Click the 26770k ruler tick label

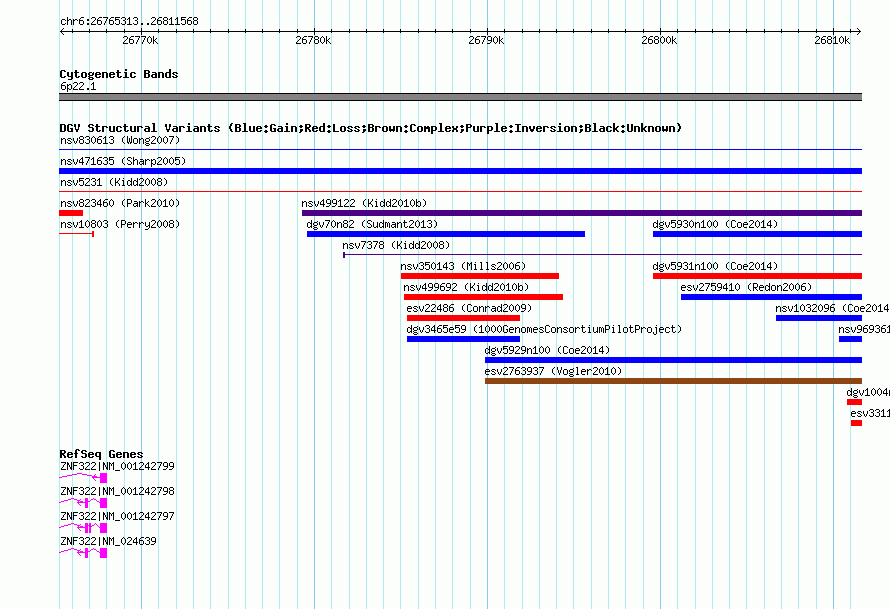(140, 40)
